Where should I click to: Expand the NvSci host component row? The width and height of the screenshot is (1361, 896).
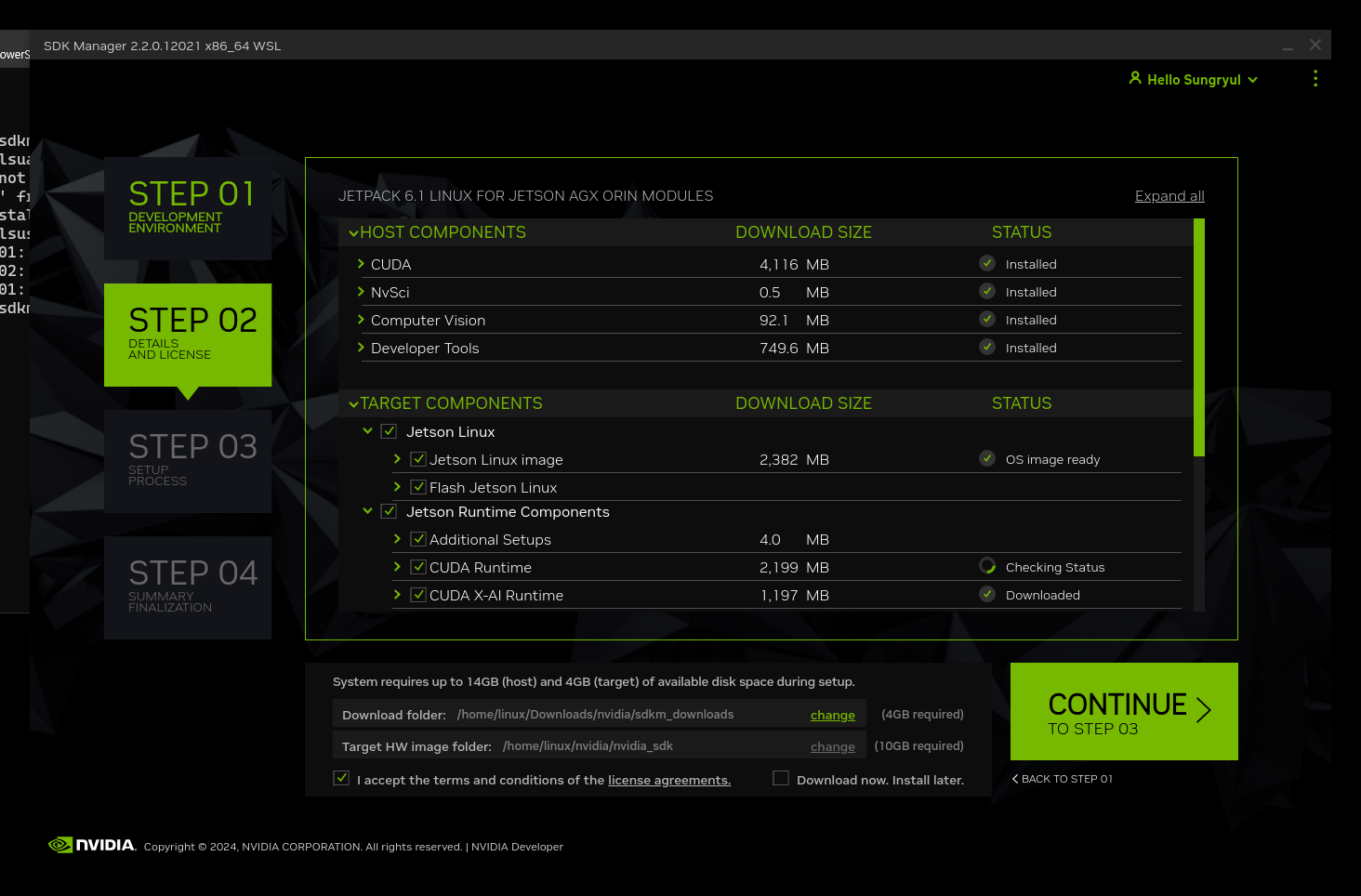361,292
